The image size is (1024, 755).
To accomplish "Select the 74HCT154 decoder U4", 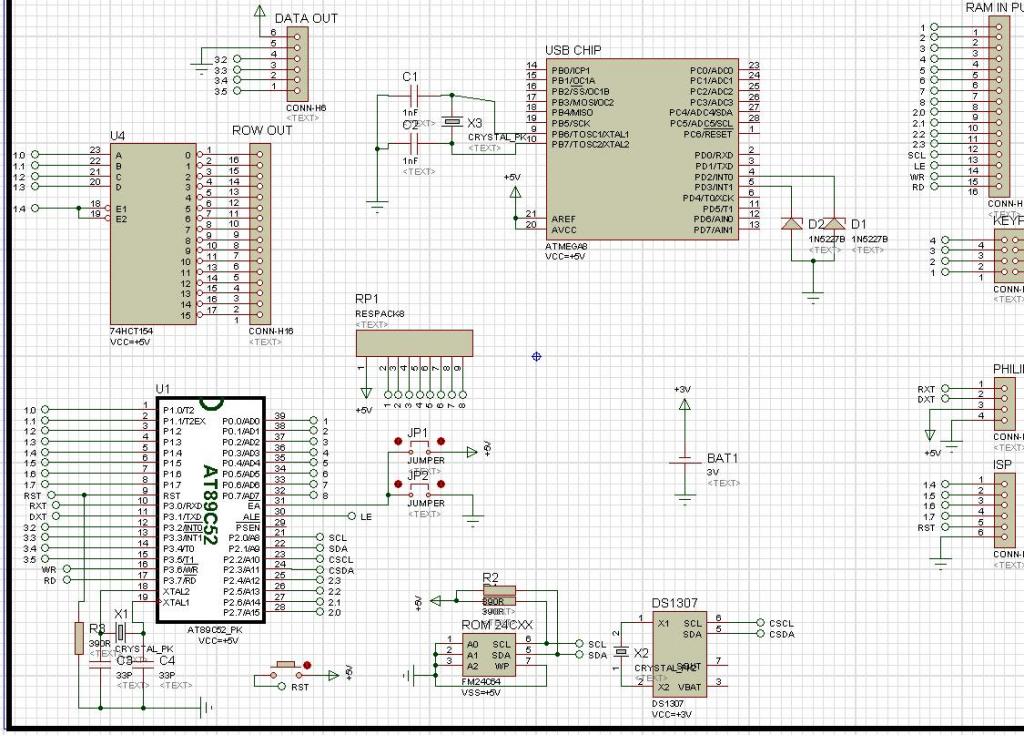I will [153, 234].
